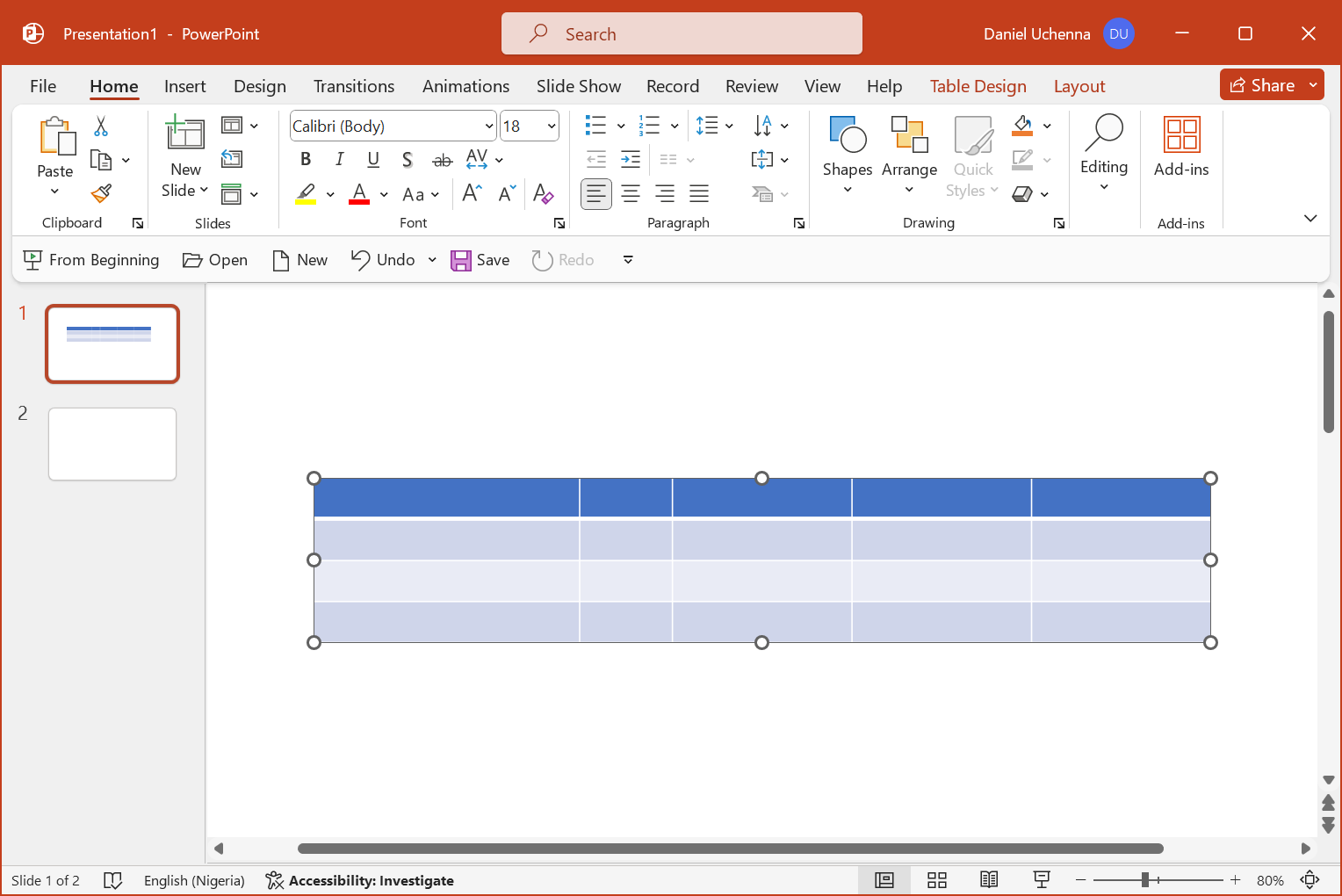This screenshot has height=896, width=1342.
Task: Cut using the scissors icon
Action: (100, 127)
